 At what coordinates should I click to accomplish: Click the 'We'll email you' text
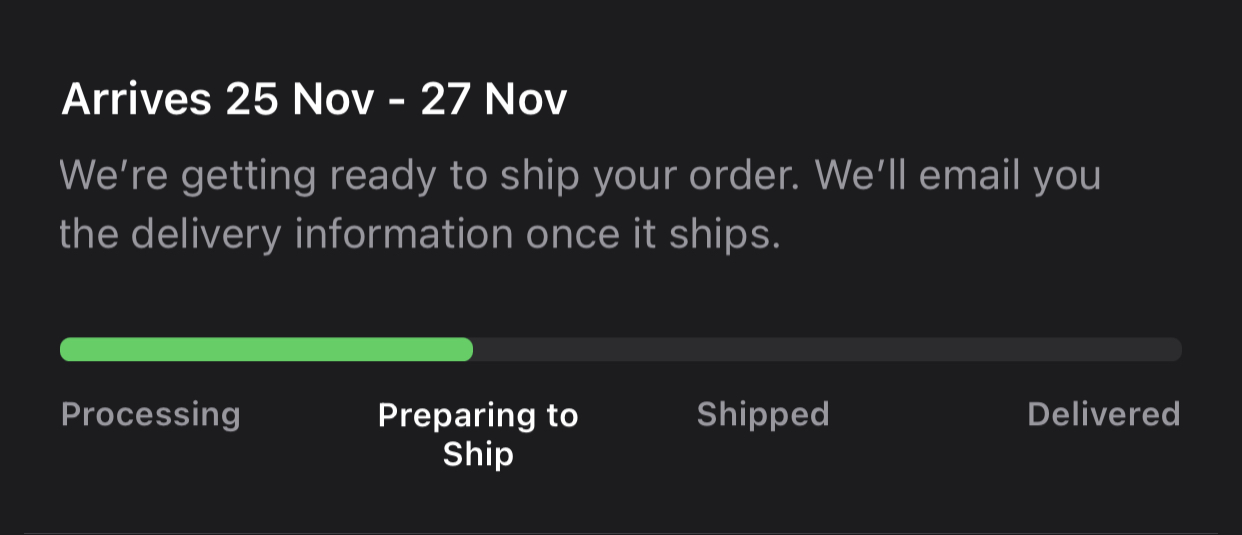957,177
